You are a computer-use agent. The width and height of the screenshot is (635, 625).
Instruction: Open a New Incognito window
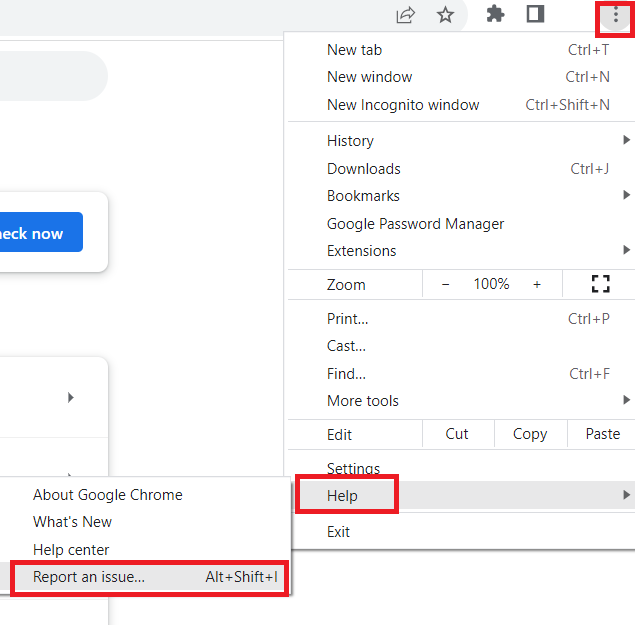(460, 105)
